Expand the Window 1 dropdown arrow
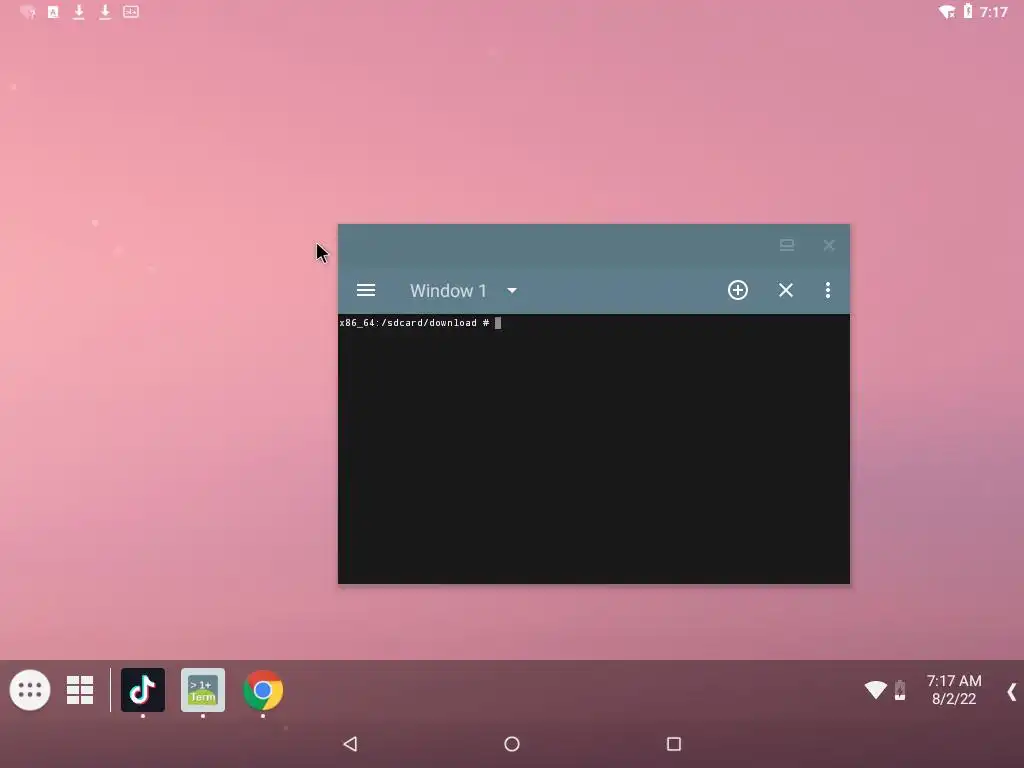The height and width of the screenshot is (768, 1024). pos(512,291)
